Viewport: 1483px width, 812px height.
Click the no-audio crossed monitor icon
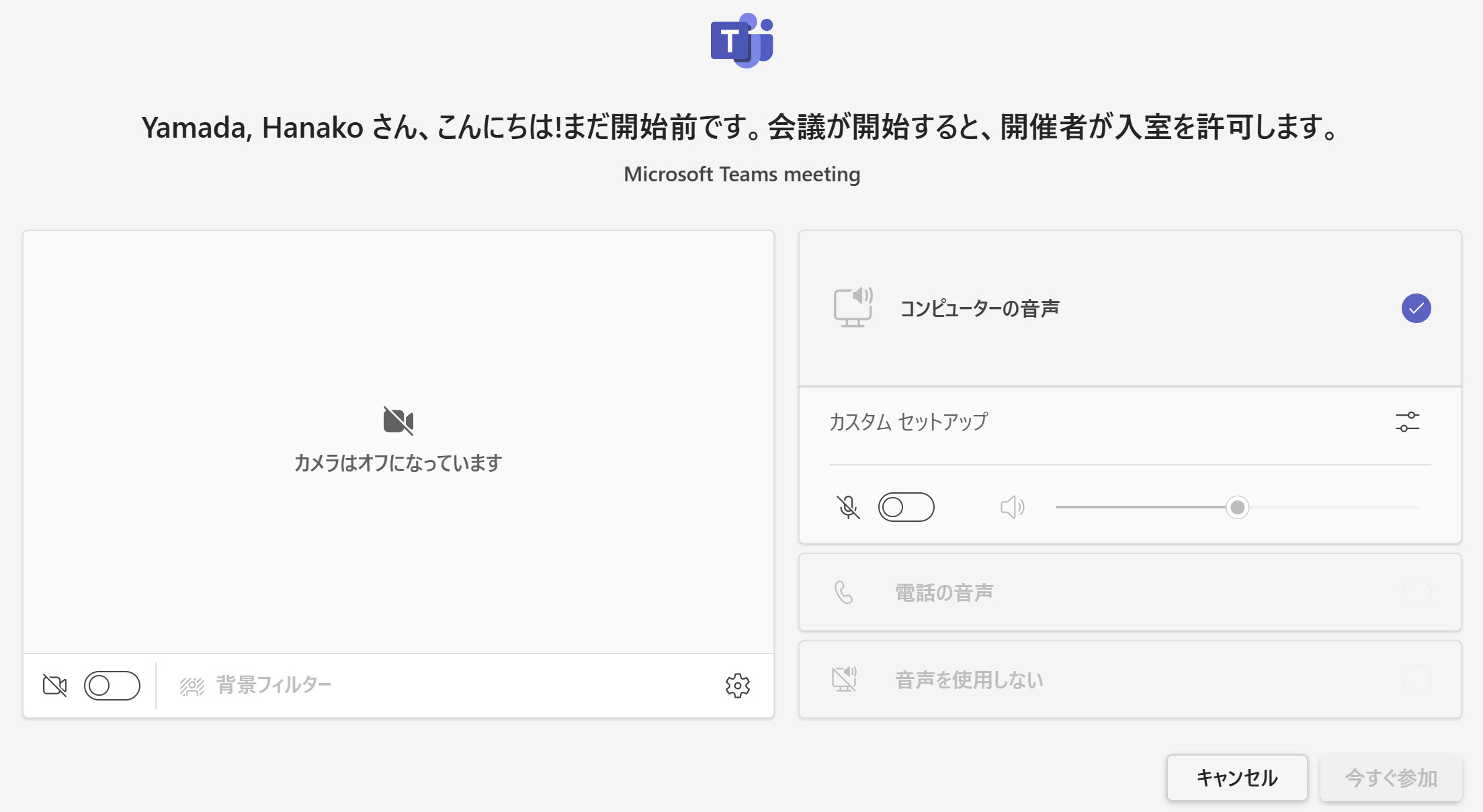844,679
